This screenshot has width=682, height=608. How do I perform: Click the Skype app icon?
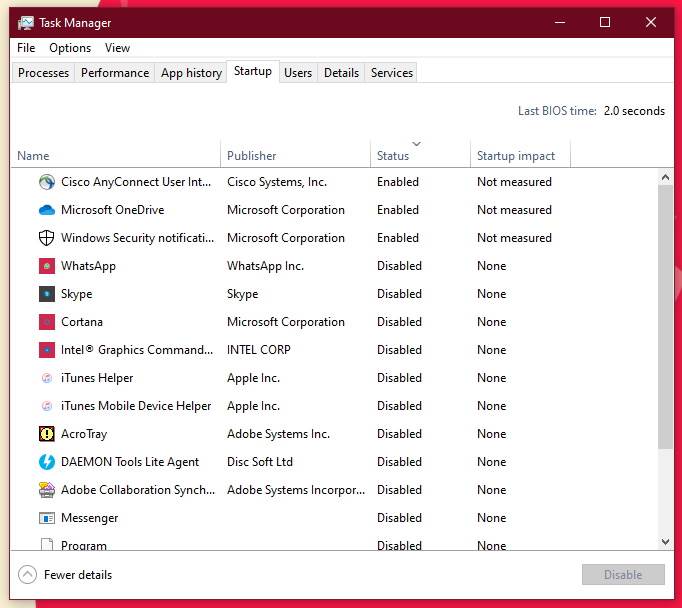46,294
